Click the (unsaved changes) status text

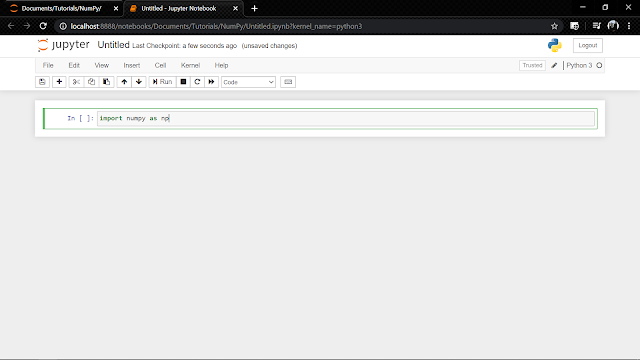point(269,46)
